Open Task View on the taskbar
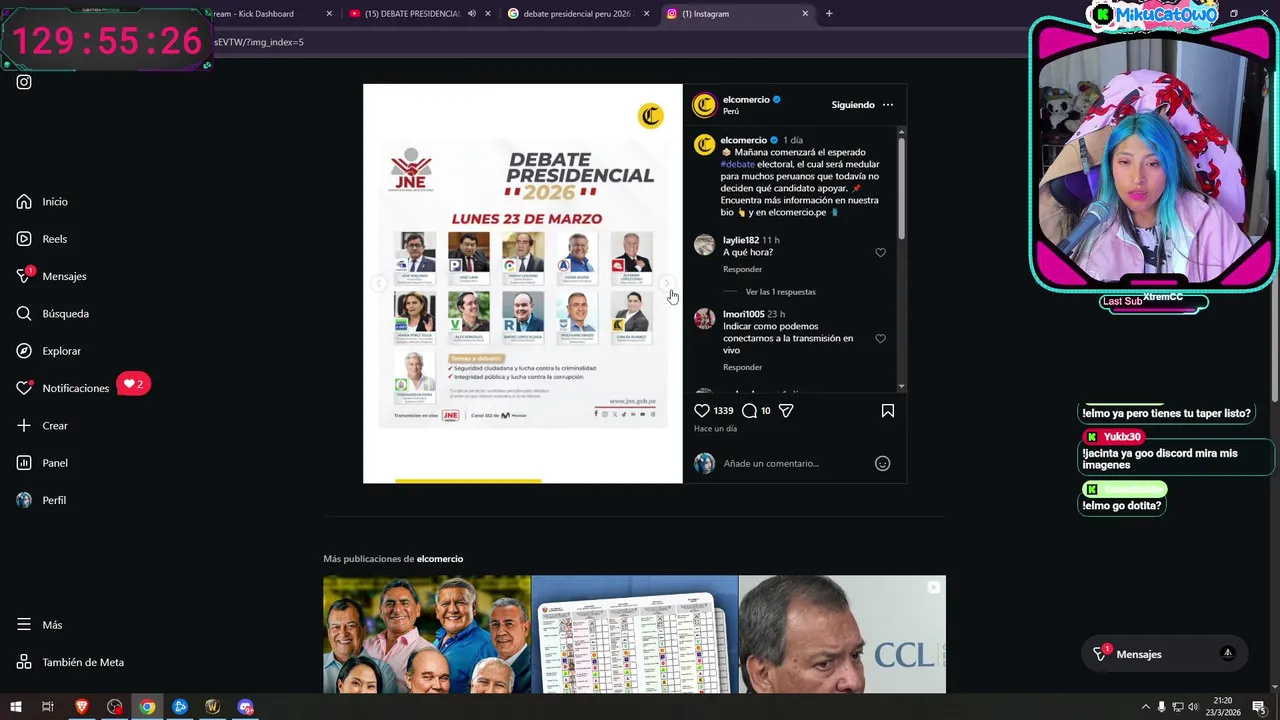 pyautogui.click(x=47, y=707)
